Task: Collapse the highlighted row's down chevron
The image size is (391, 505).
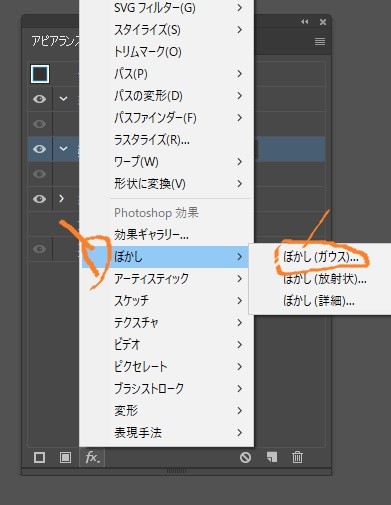Action: pyautogui.click(x=63, y=149)
